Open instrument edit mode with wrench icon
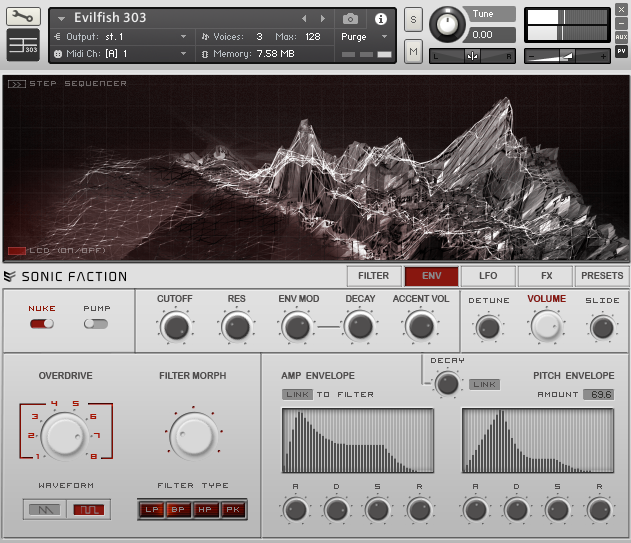Screen dimensions: 631x543 pos(24,17)
